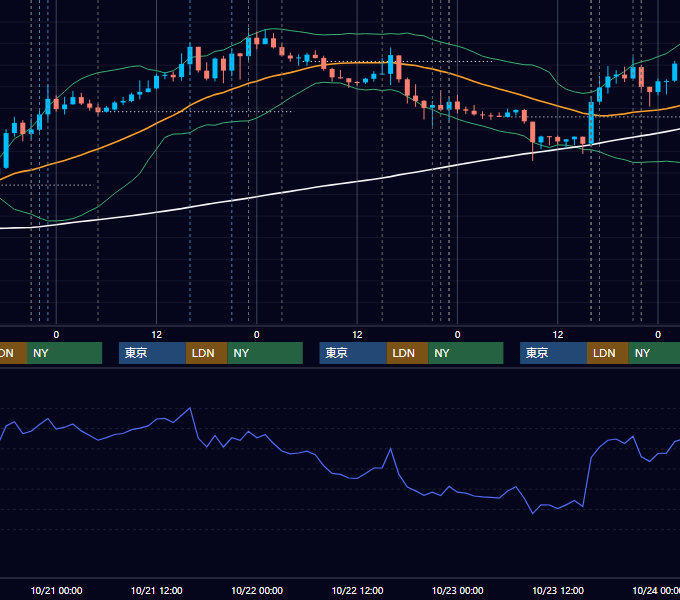Select the NY session block spanning 10/23 00:00

(x=466, y=353)
